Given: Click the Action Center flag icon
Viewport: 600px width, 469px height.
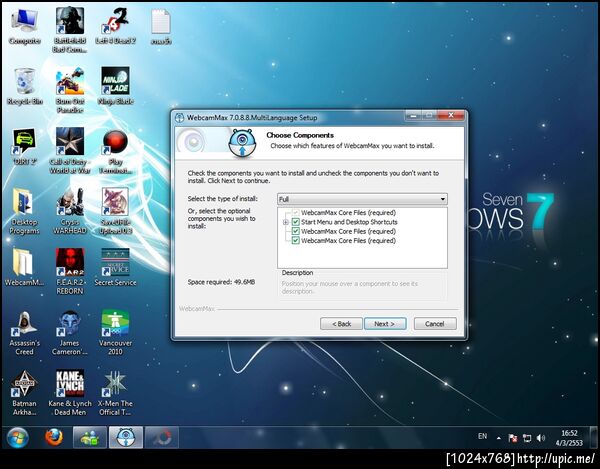Looking at the screenshot, I should (x=513, y=438).
